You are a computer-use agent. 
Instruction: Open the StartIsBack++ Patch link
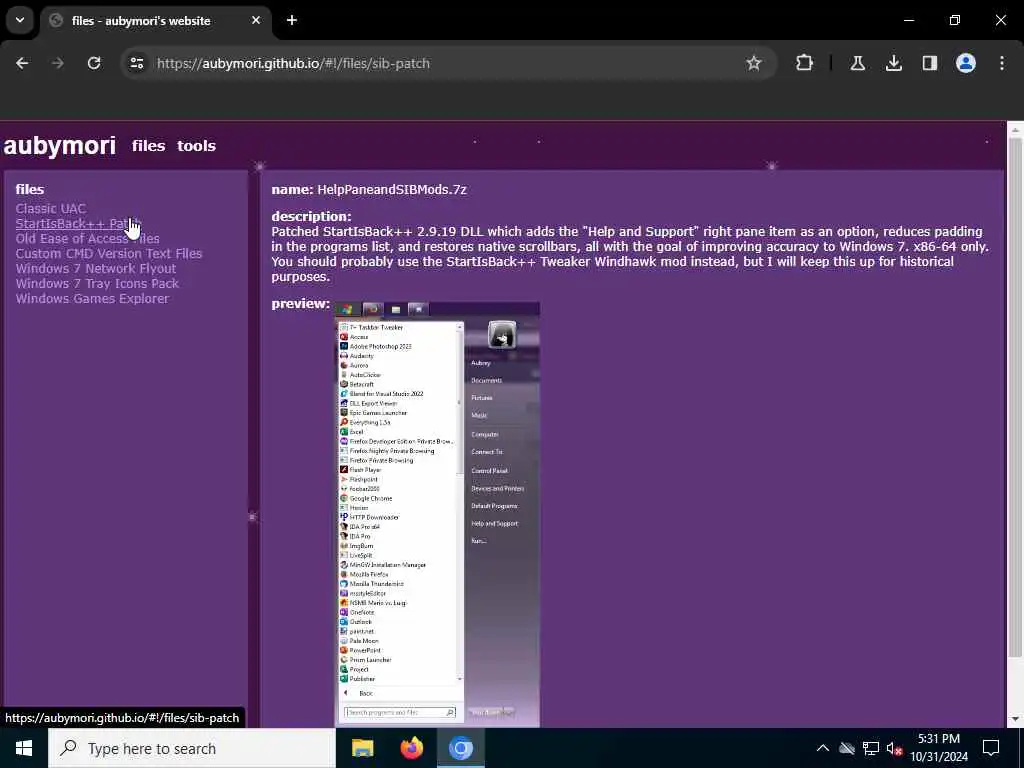coord(77,223)
